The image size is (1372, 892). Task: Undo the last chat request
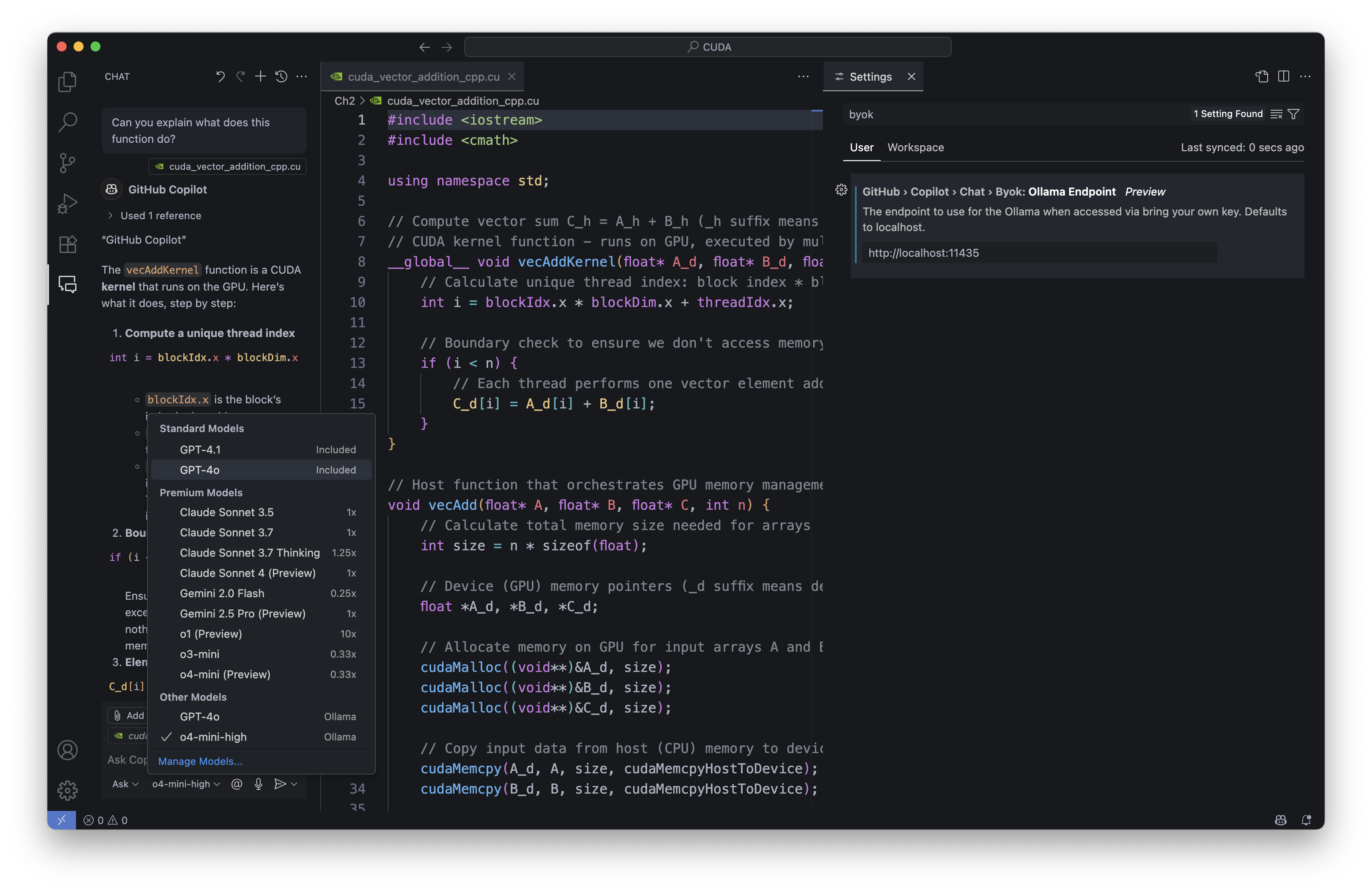[x=220, y=76]
